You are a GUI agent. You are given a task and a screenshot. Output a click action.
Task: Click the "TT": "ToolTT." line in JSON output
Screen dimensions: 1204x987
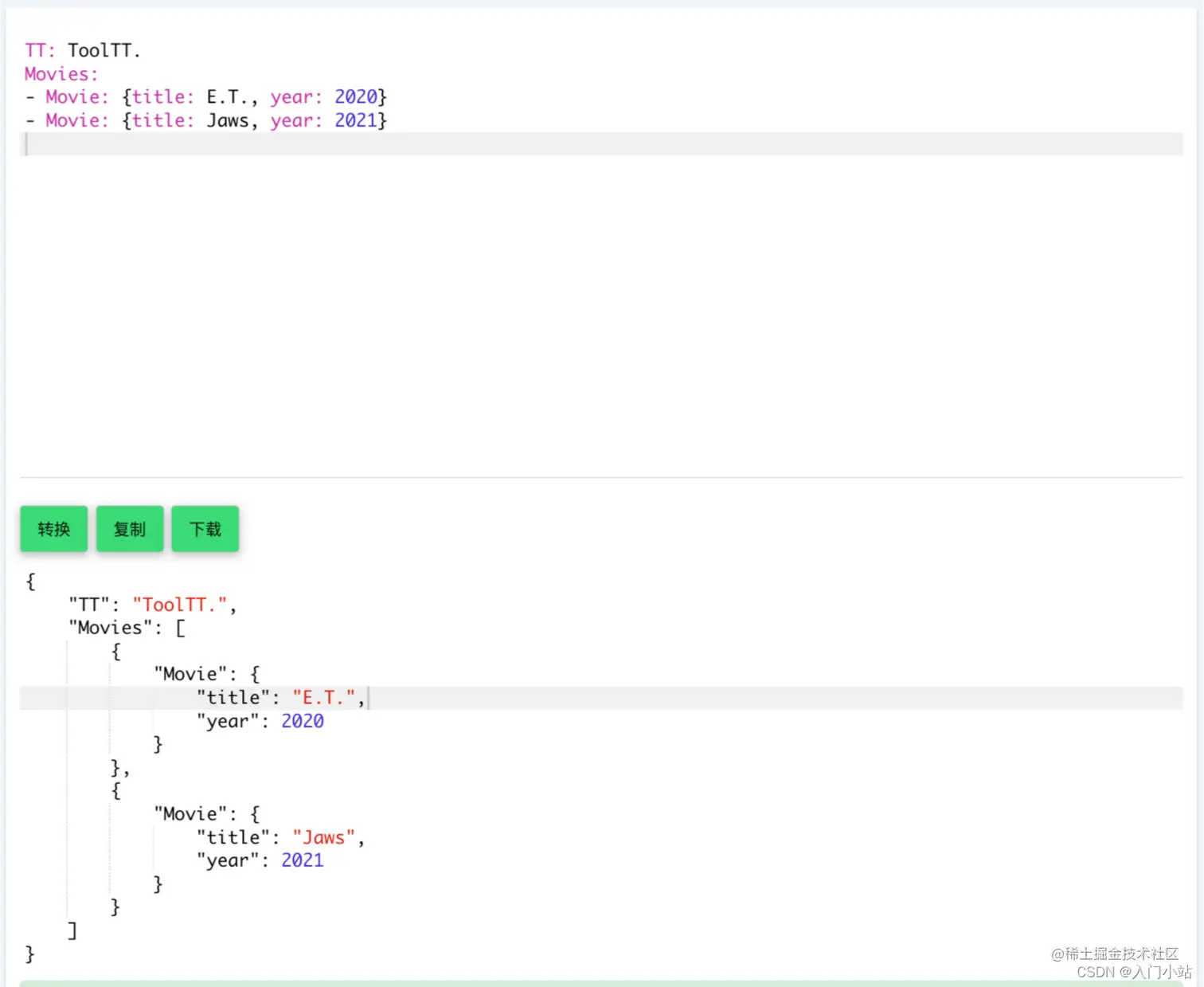153,605
